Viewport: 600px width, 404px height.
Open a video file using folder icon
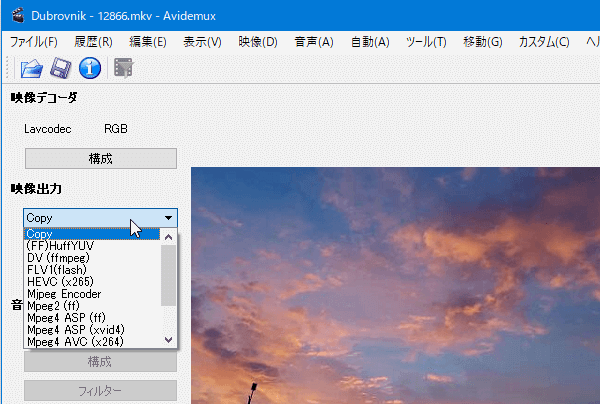coord(31,68)
